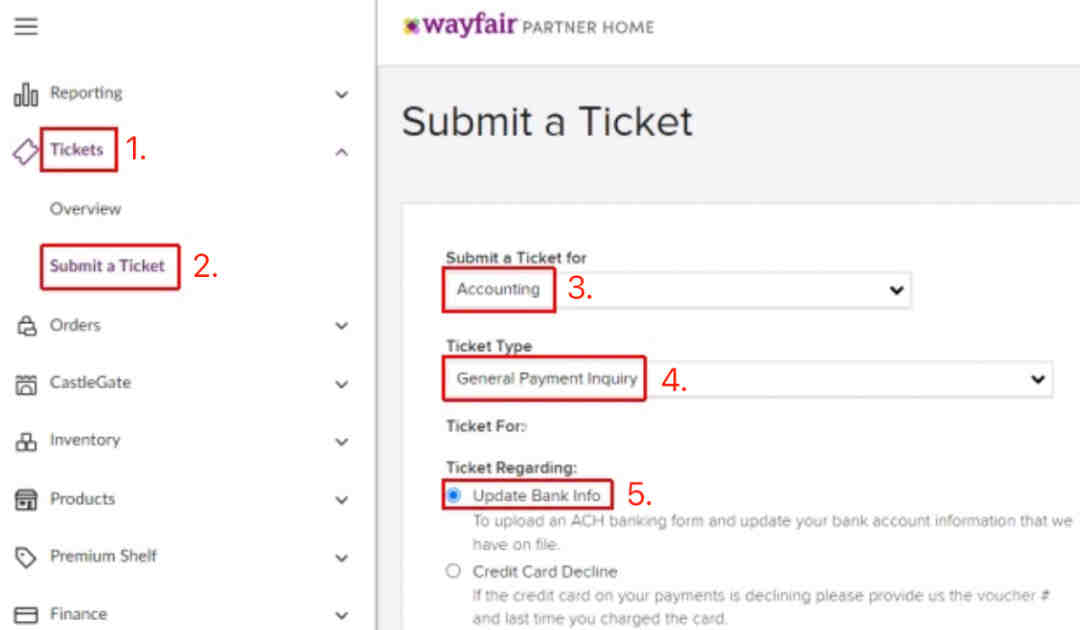Collapse the Tickets section chevron
The image size is (1080, 630).
pos(342,152)
